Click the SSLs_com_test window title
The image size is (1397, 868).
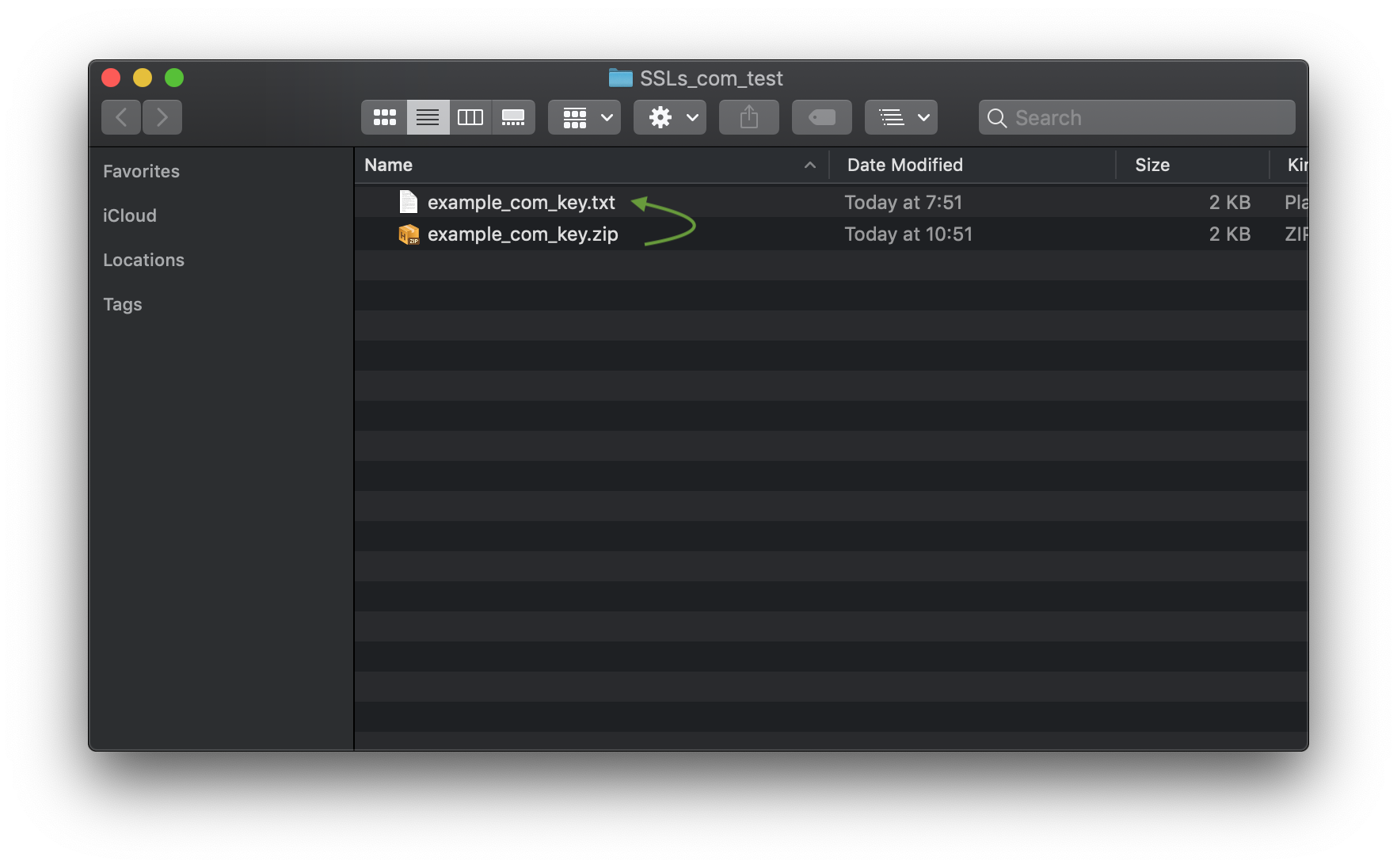(711, 78)
